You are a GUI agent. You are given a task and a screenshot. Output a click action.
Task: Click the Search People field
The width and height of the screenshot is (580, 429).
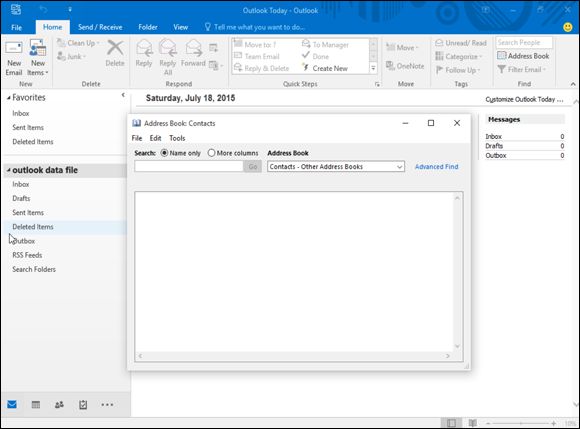coord(524,43)
